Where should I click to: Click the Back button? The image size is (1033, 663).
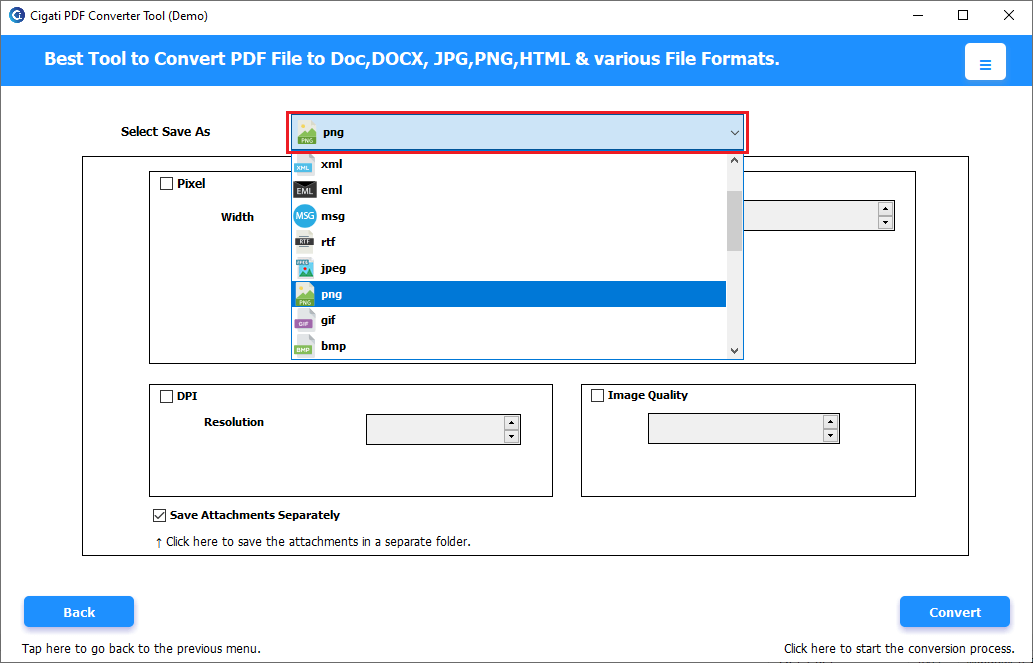click(x=79, y=612)
